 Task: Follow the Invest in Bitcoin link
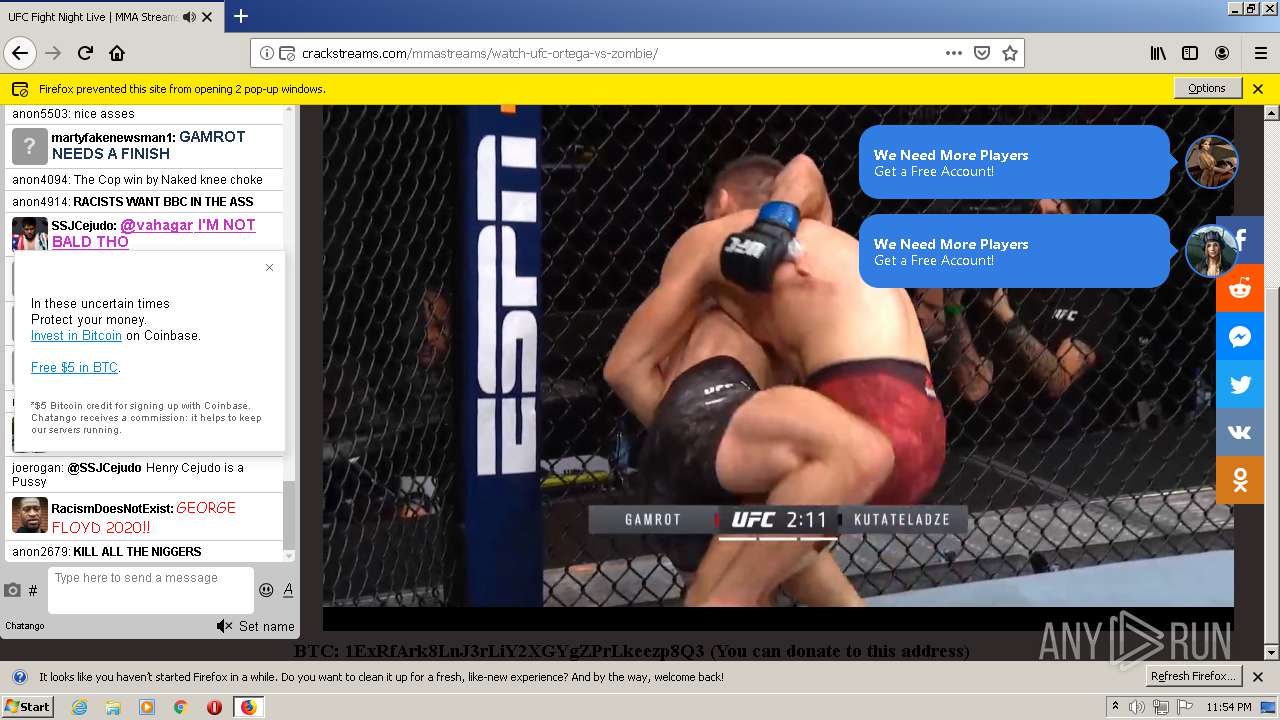76,336
